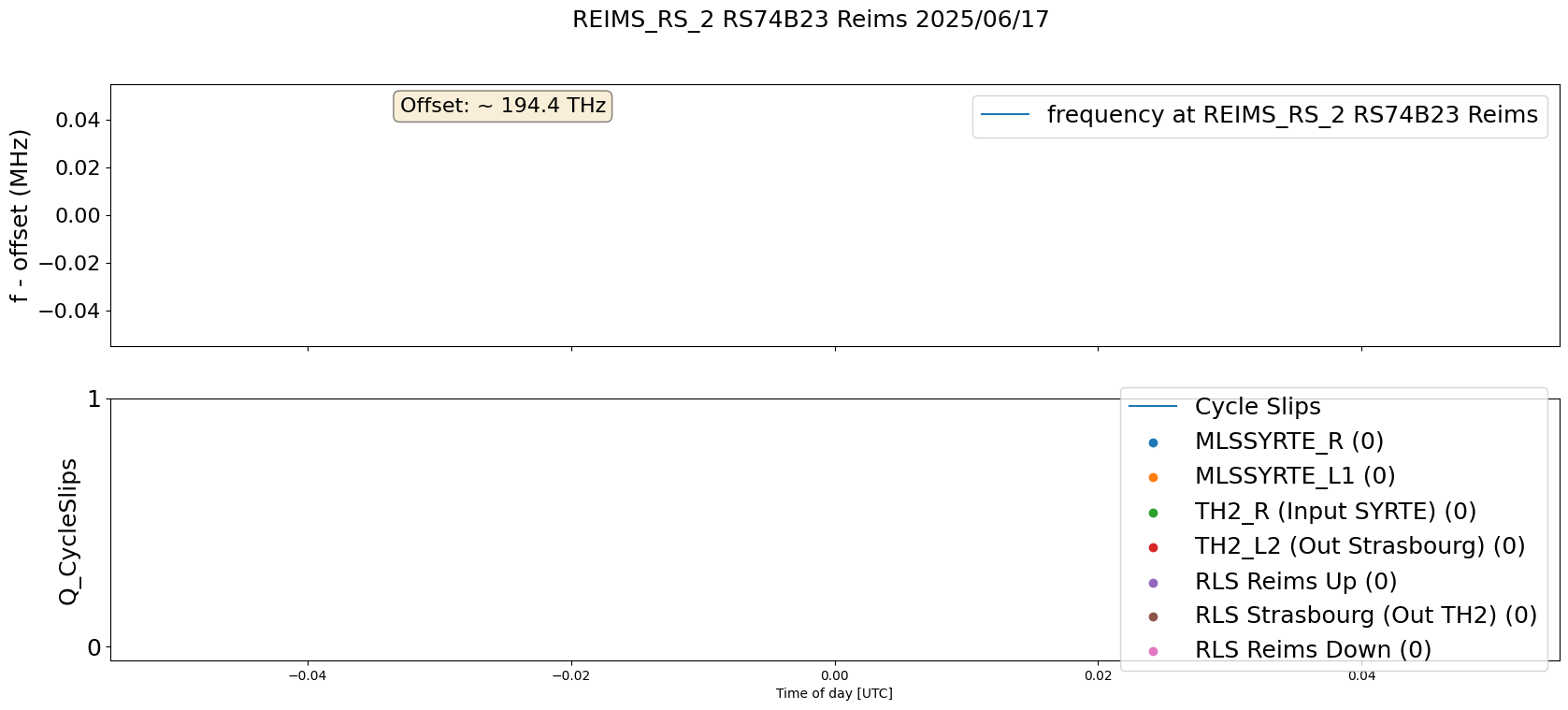Viewport: 1568px width, 710px height.
Task: Click the 'Time of day [UTC]' x-axis label
Action: click(834, 693)
